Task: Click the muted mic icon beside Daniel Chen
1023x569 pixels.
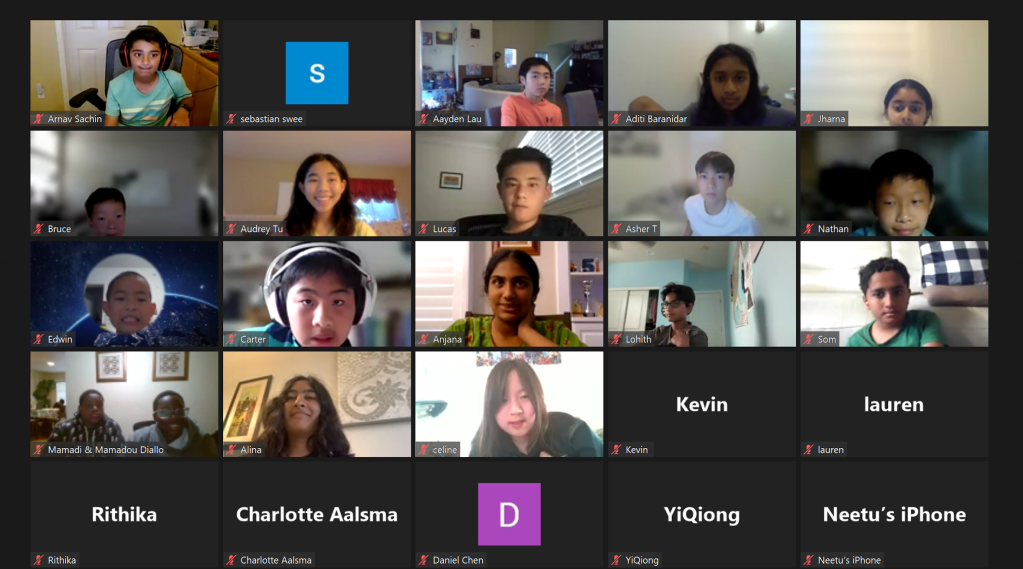Action: 424,560
